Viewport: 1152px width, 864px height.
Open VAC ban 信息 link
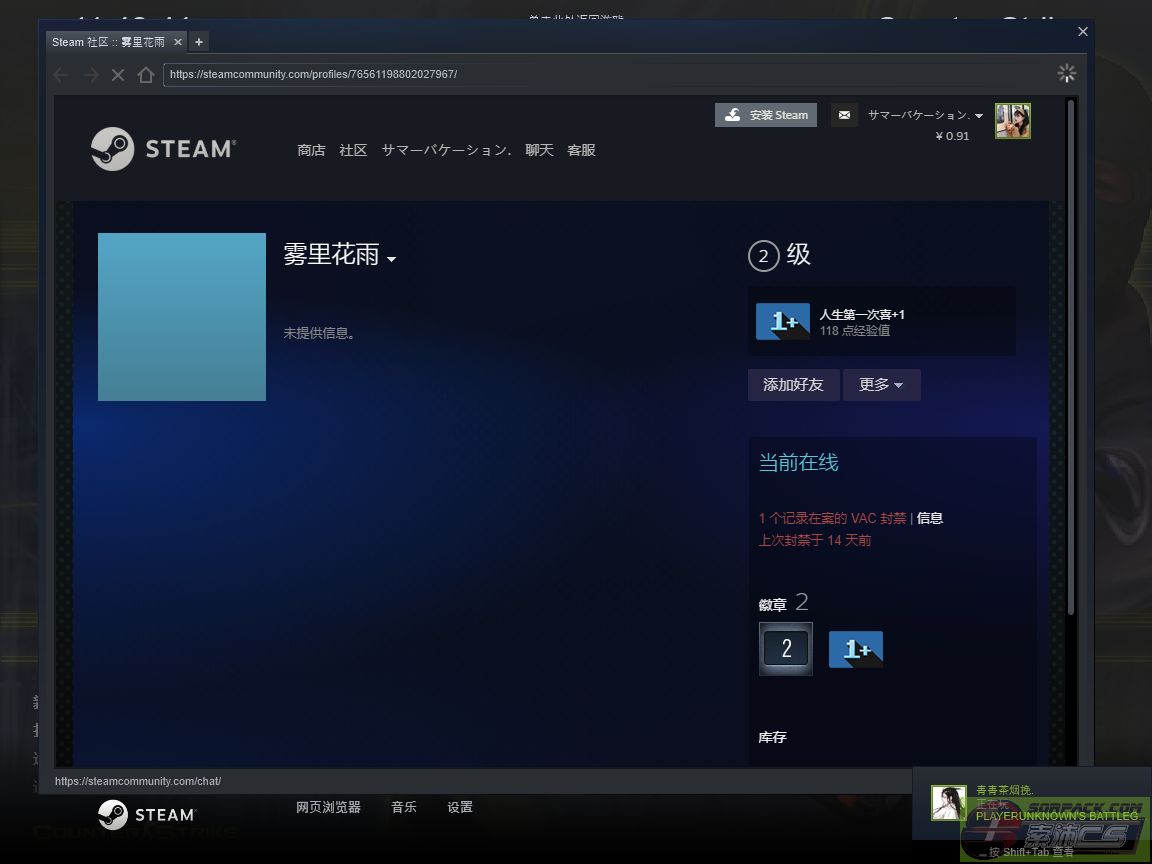pyautogui.click(x=930, y=518)
